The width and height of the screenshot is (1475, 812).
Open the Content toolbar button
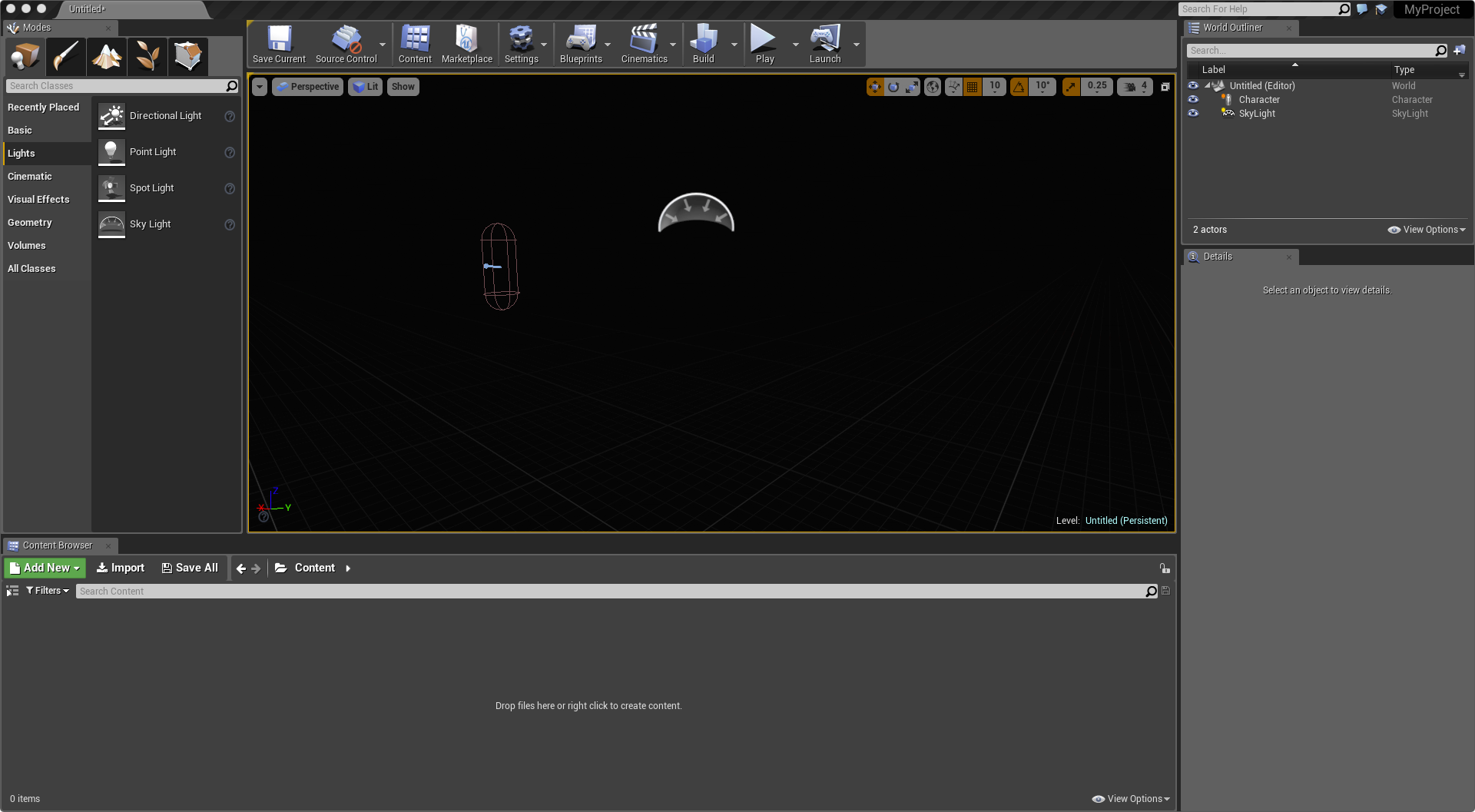point(415,45)
